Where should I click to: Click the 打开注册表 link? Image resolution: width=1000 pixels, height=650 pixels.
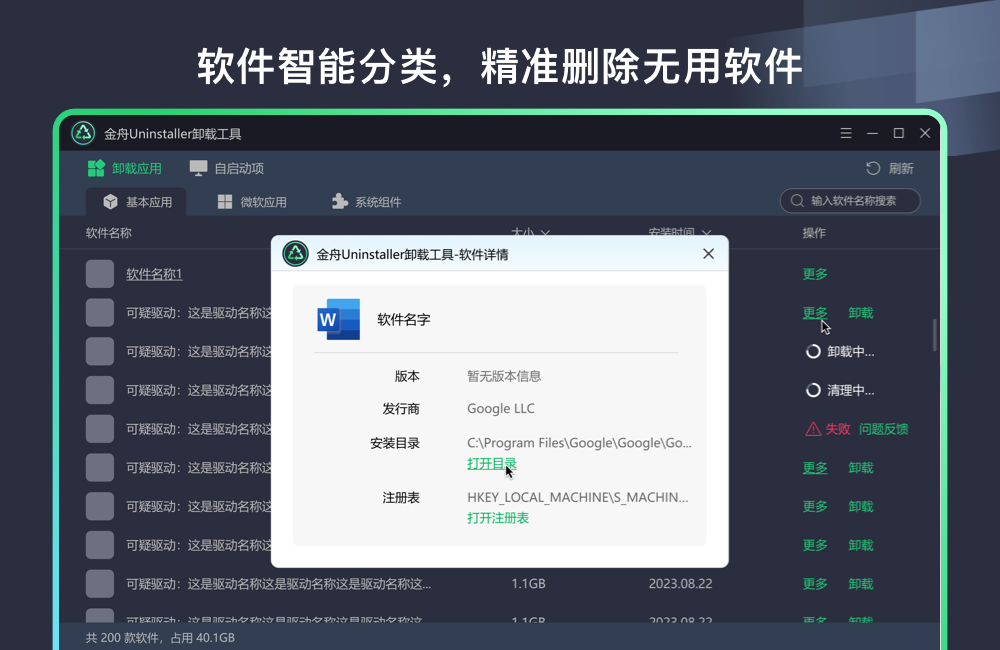[x=498, y=518]
